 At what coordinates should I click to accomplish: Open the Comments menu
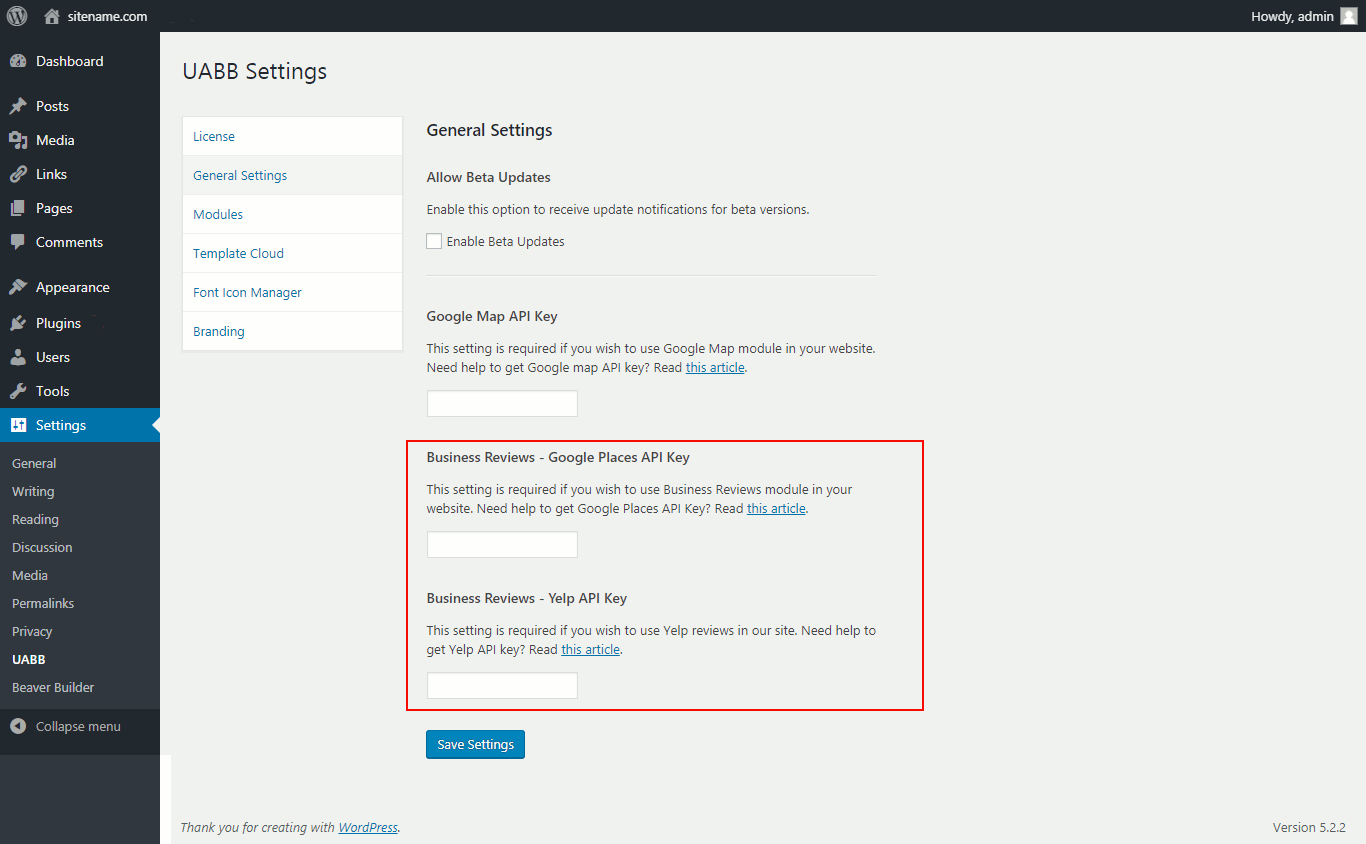[69, 242]
